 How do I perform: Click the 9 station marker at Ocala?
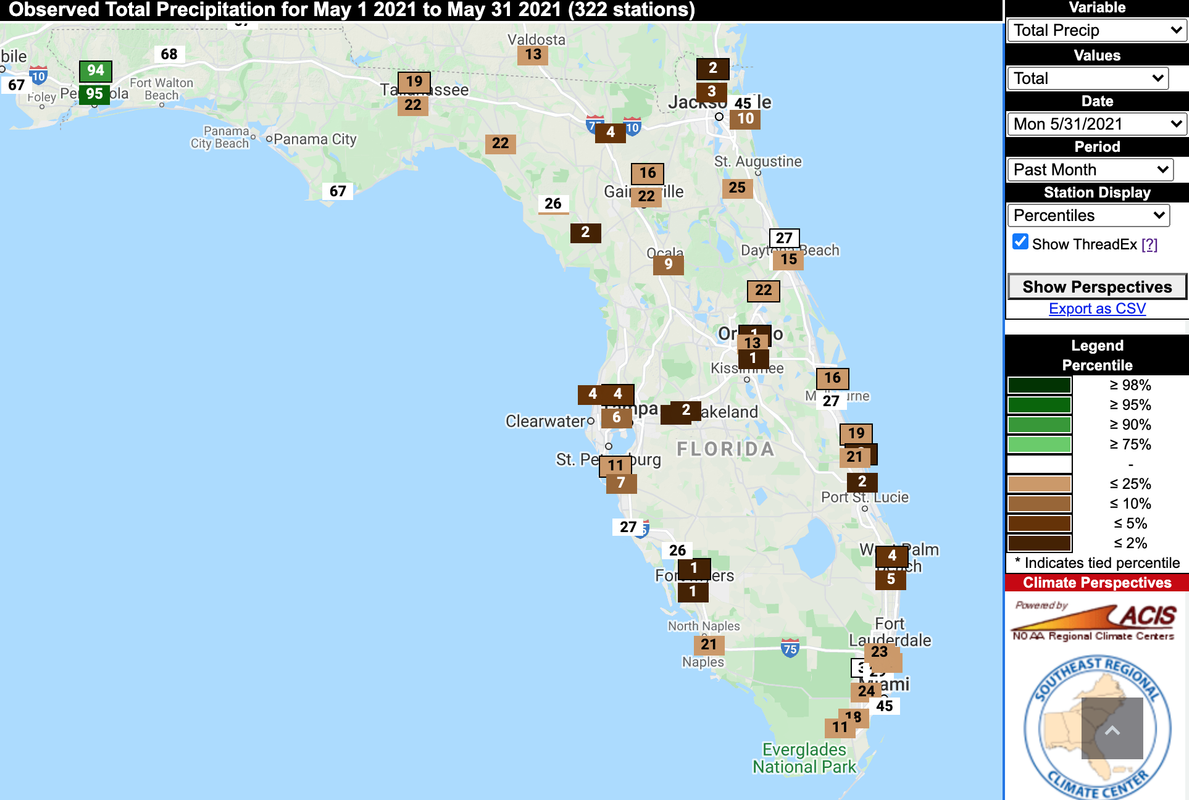coord(668,265)
